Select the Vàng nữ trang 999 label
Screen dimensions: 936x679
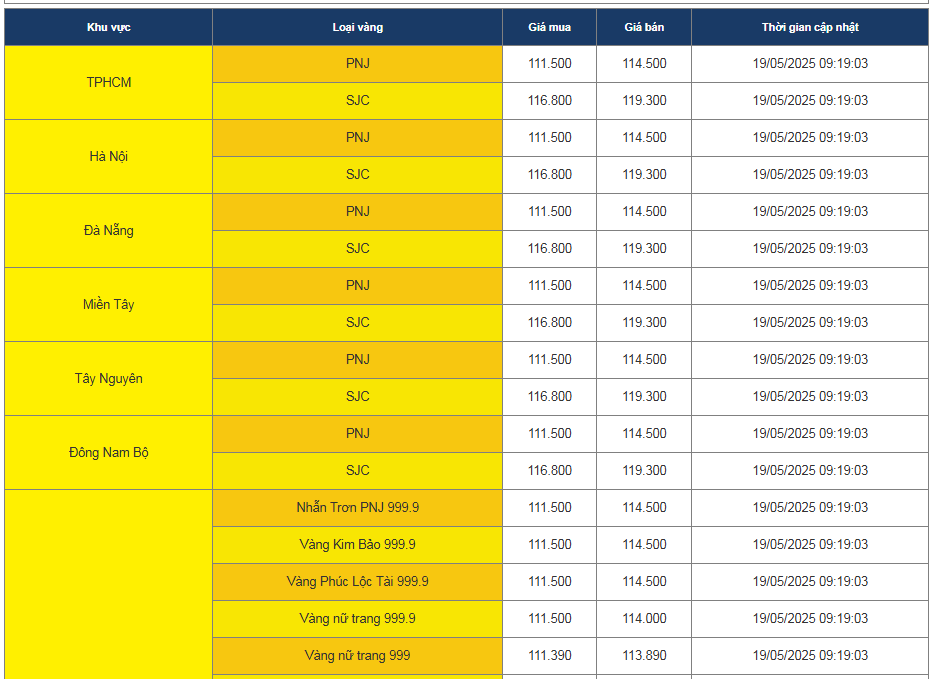pyautogui.click(x=357, y=656)
